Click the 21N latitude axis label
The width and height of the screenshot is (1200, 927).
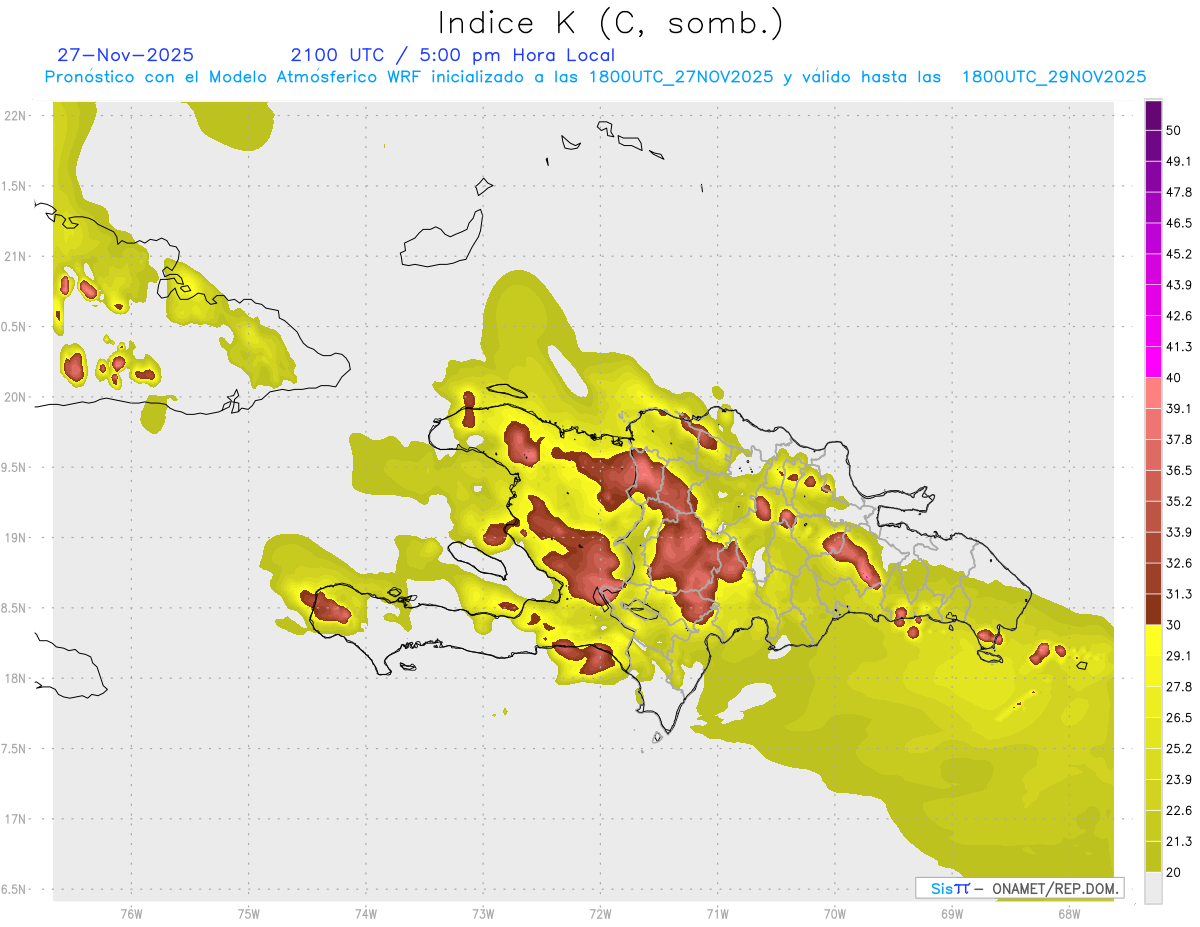[x=15, y=256]
